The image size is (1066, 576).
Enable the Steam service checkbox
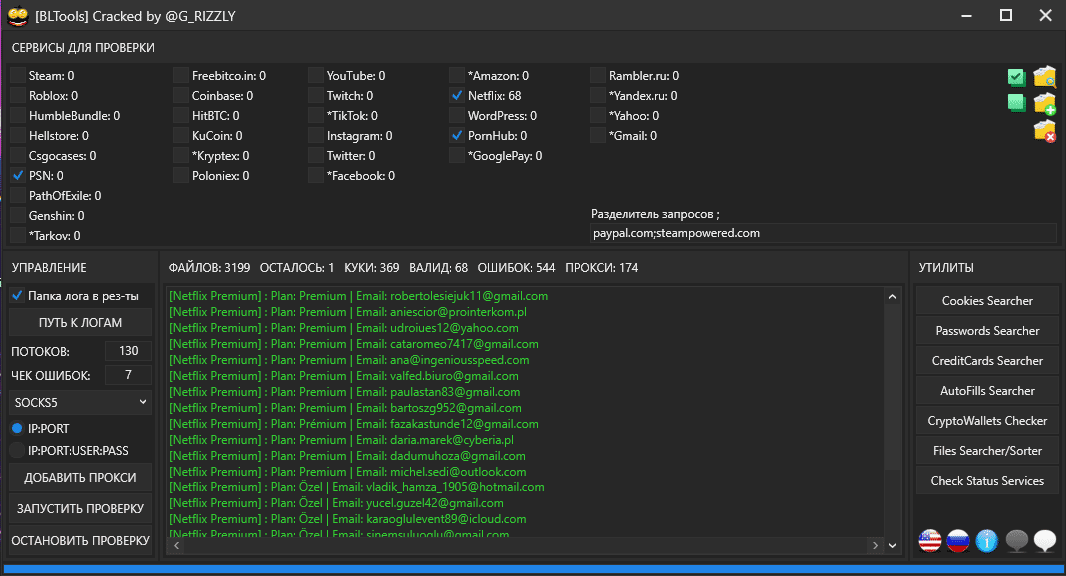[x=18, y=75]
